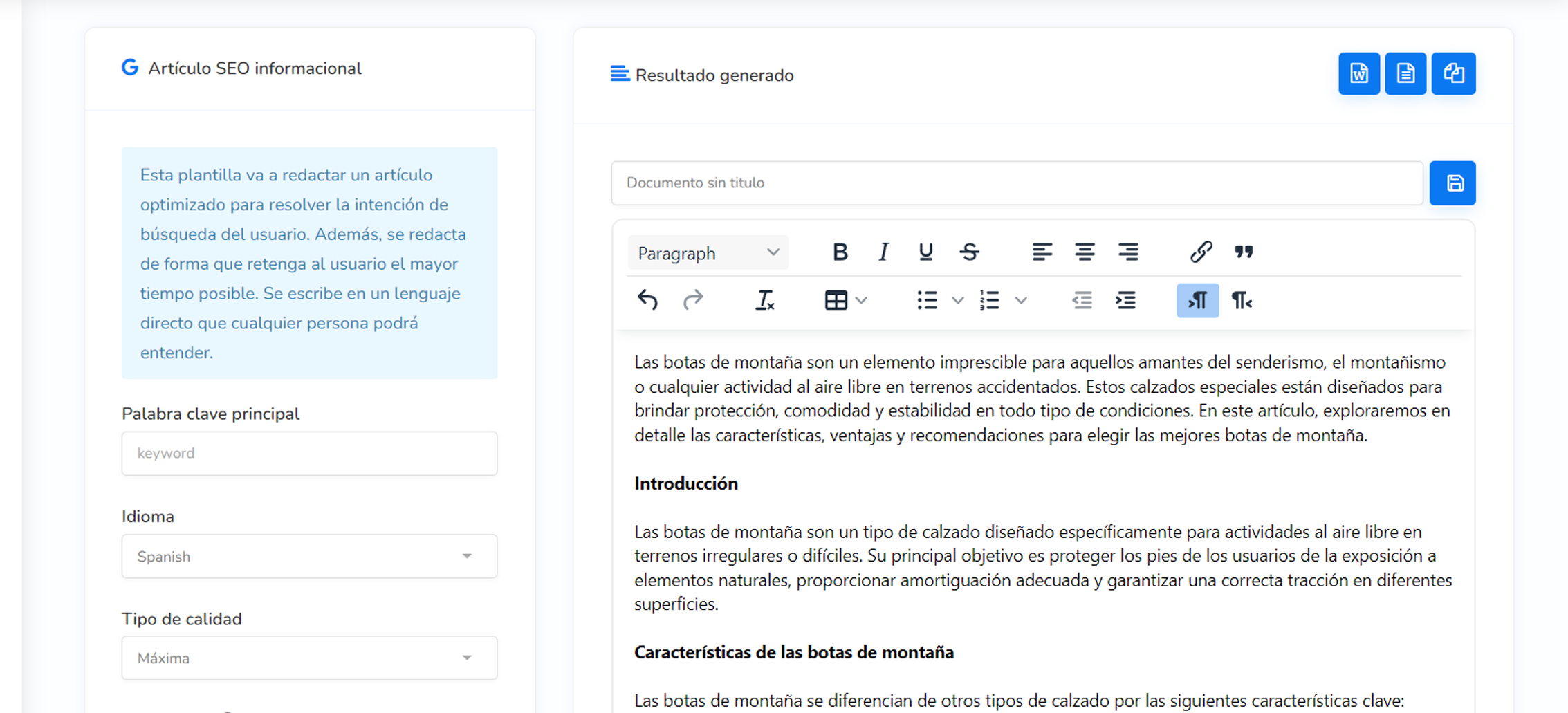Click the Resultado generado heading

[x=714, y=75]
